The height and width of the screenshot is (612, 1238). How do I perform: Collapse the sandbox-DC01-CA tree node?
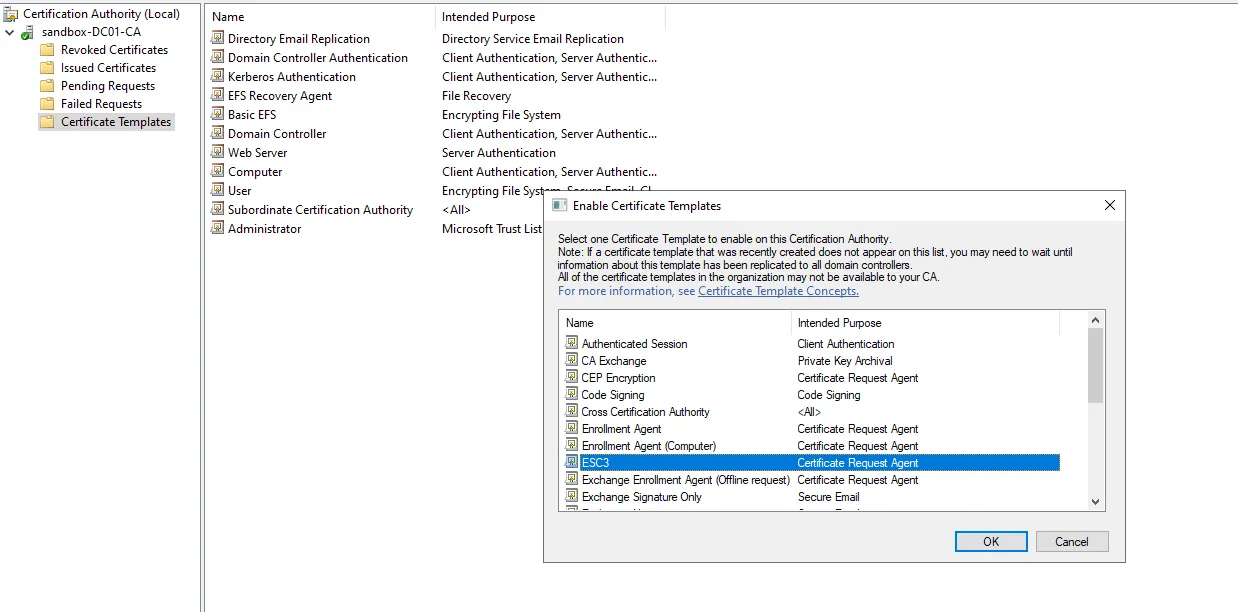(x=10, y=32)
